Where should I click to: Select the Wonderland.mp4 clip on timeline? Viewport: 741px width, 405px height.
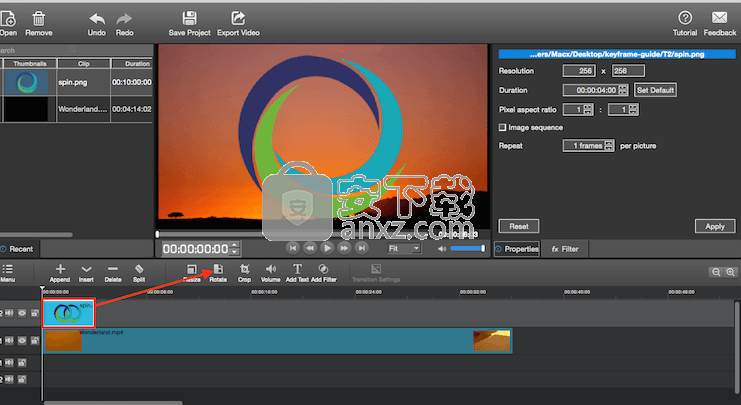[x=277, y=341]
